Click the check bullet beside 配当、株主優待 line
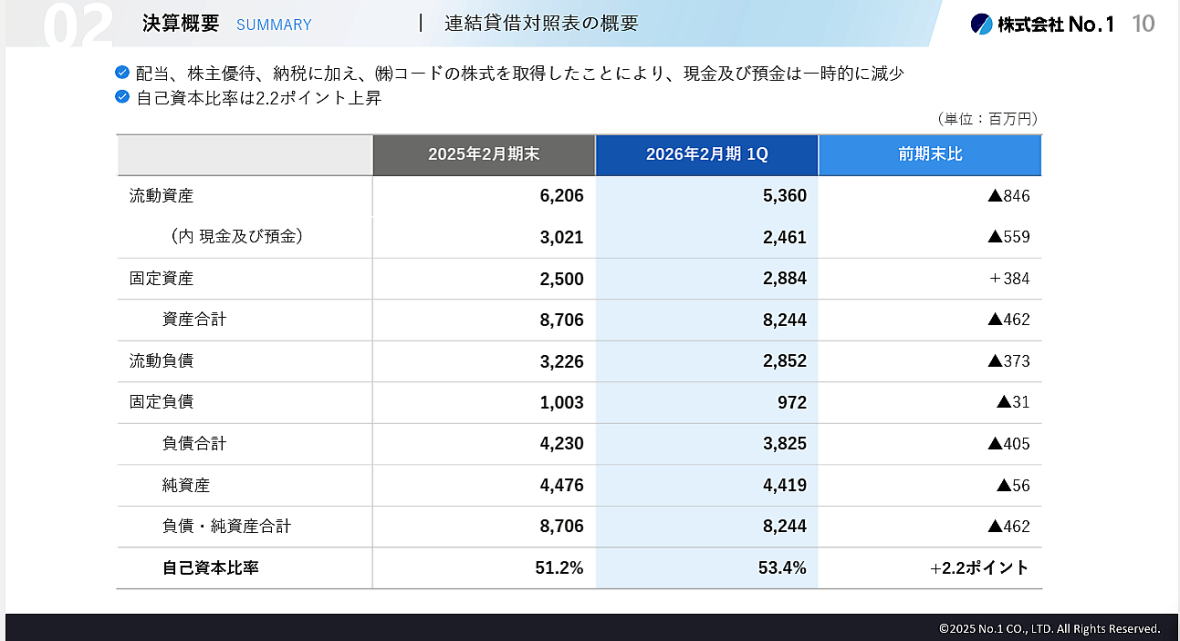Viewport: 1180px width, 641px height. tap(122, 72)
